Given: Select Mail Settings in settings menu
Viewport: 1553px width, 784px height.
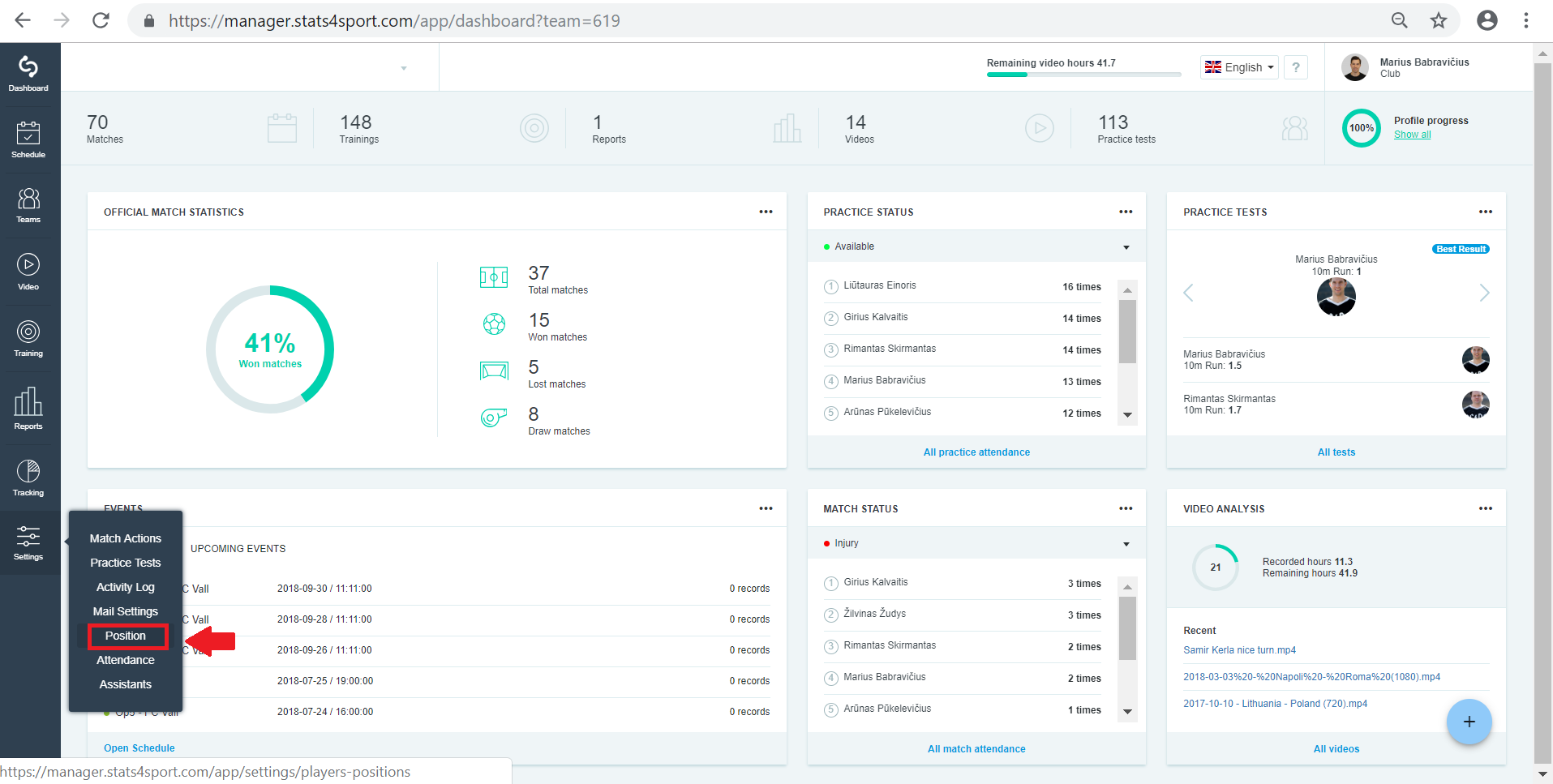Looking at the screenshot, I should coord(125,611).
